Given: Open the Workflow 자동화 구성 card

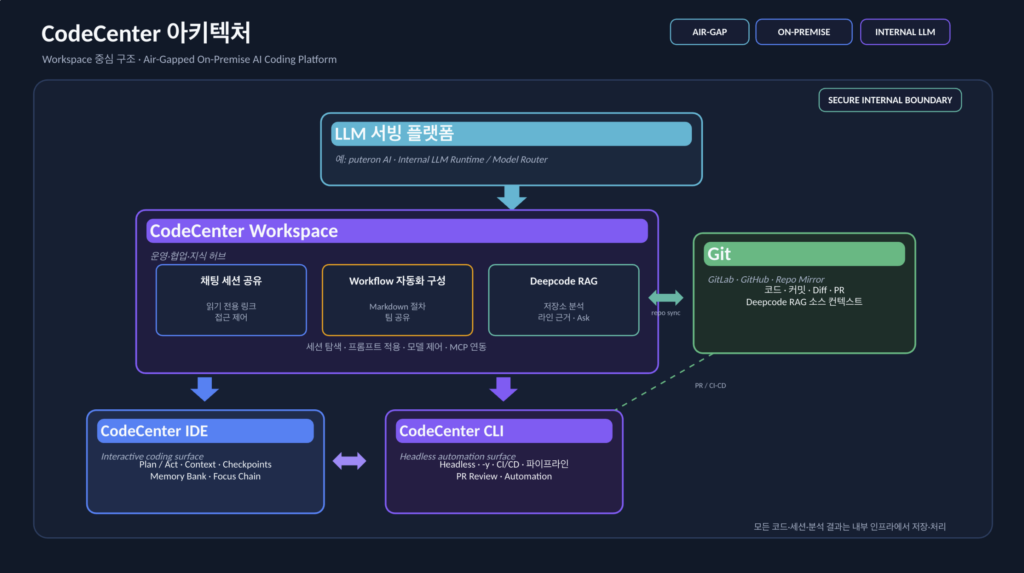Looking at the screenshot, I should tap(397, 299).
